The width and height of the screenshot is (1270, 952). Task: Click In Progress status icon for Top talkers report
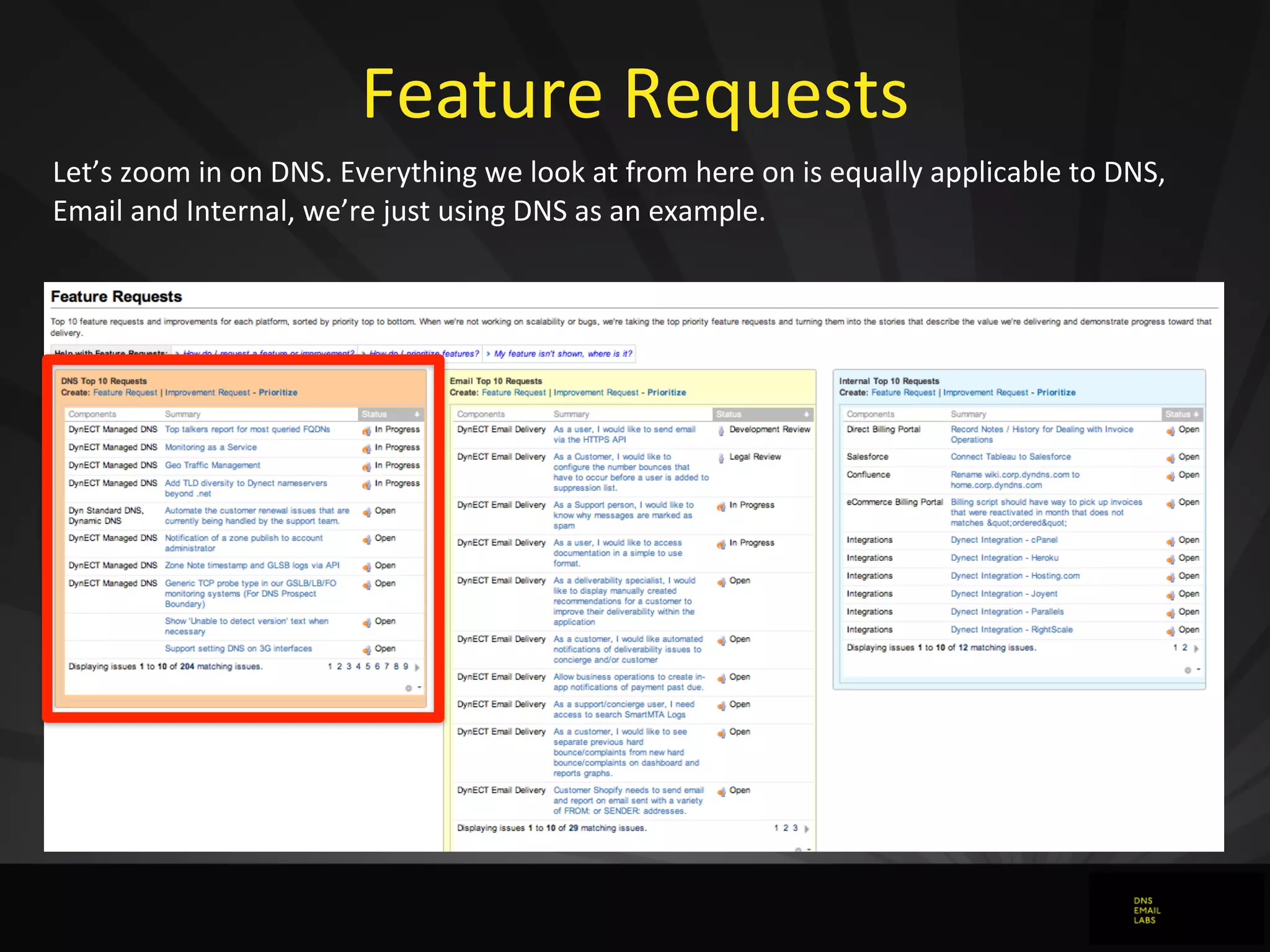(366, 431)
